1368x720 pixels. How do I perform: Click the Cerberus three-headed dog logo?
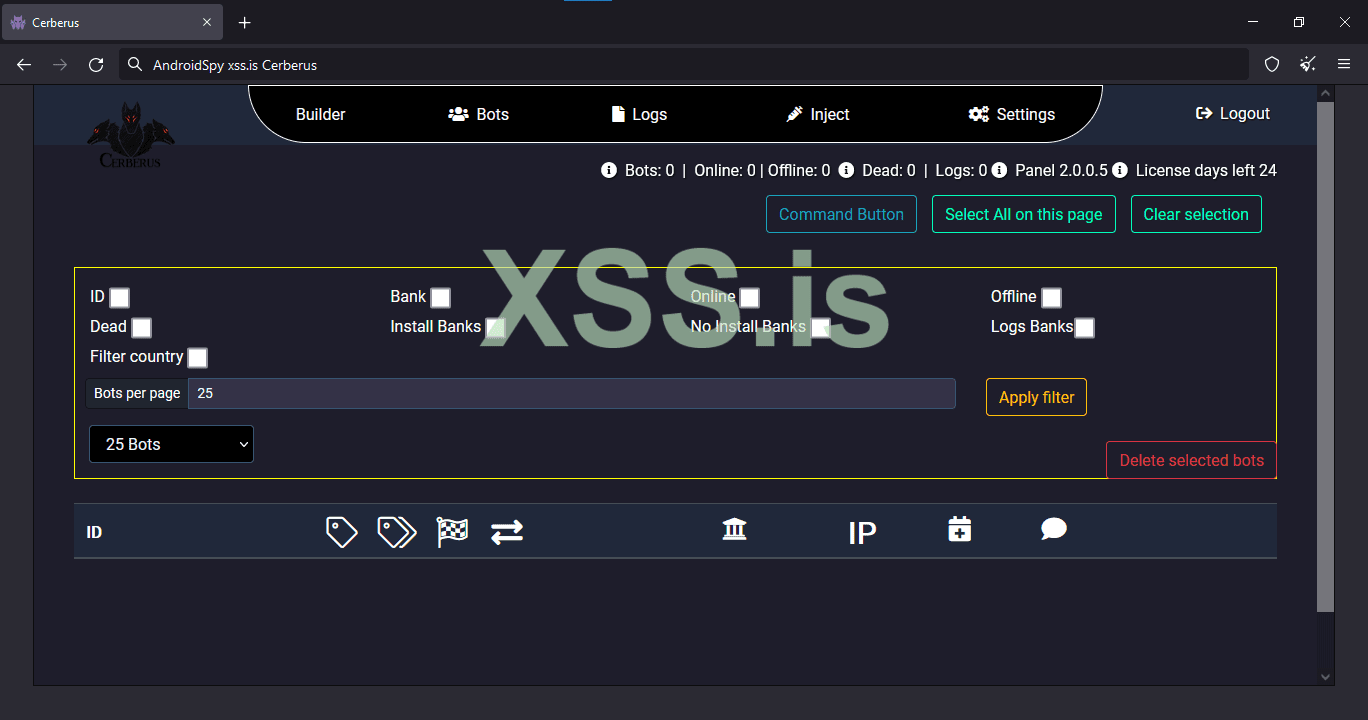click(130, 135)
